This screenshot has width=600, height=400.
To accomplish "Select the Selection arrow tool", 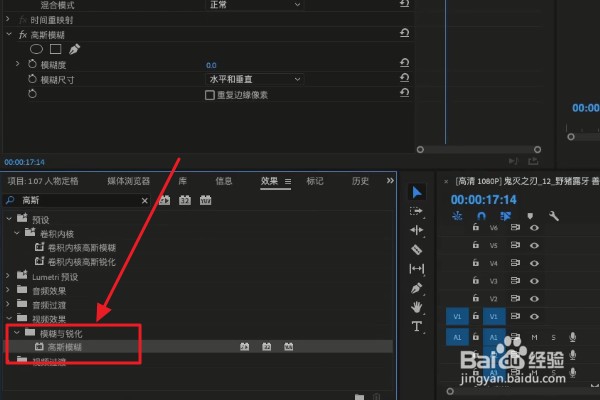I will coord(417,192).
